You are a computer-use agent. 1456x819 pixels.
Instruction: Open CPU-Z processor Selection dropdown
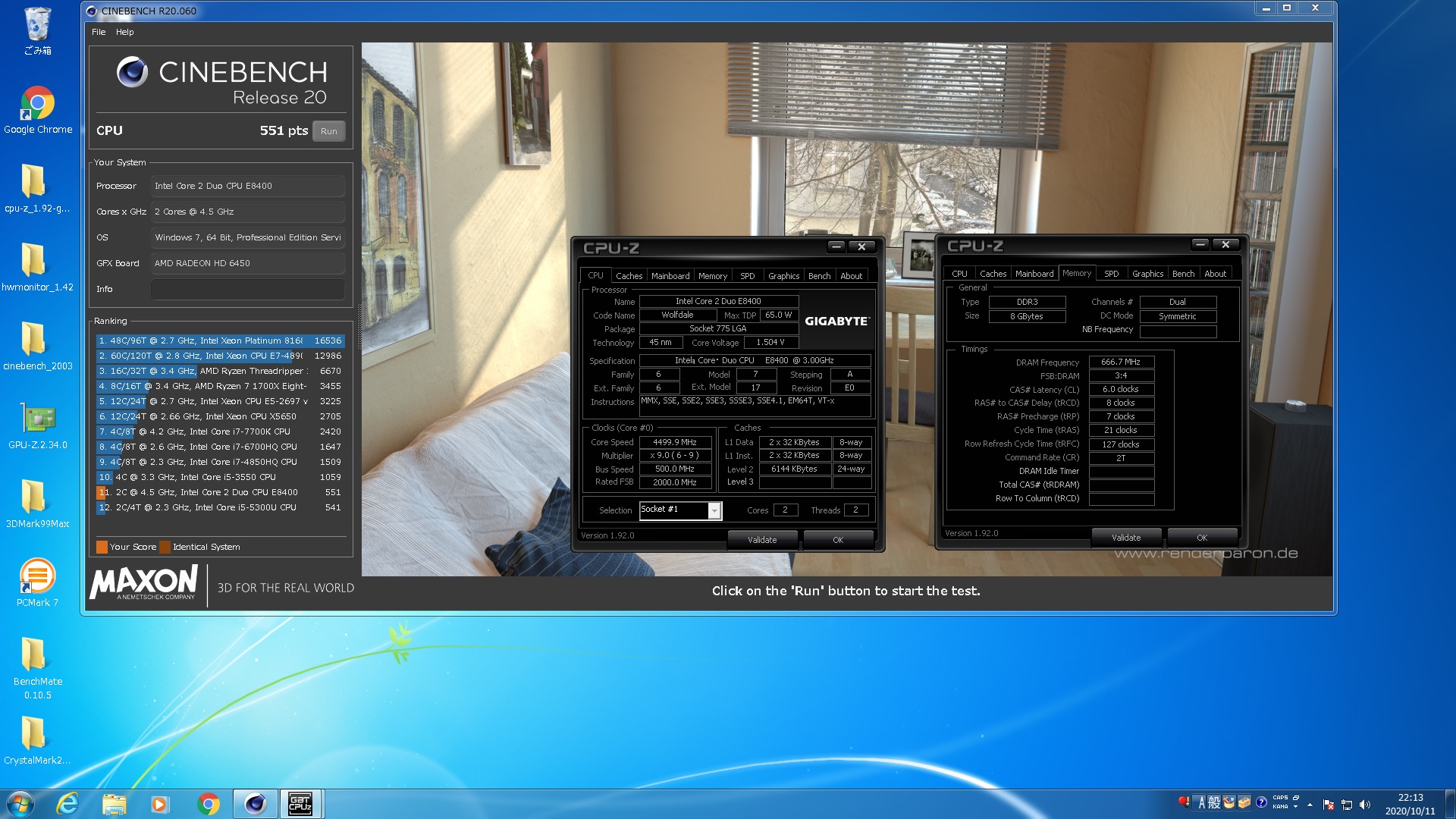(x=714, y=510)
